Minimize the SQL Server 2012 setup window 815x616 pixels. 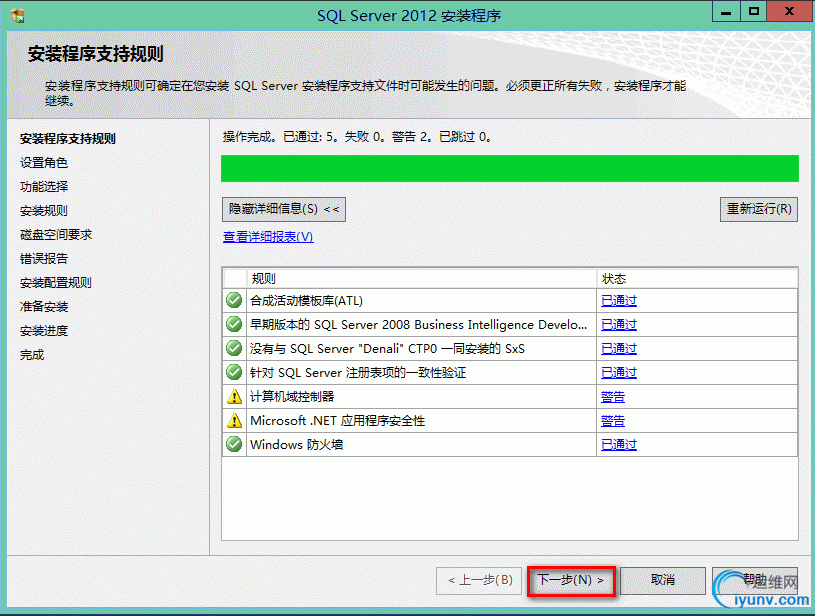pos(726,11)
